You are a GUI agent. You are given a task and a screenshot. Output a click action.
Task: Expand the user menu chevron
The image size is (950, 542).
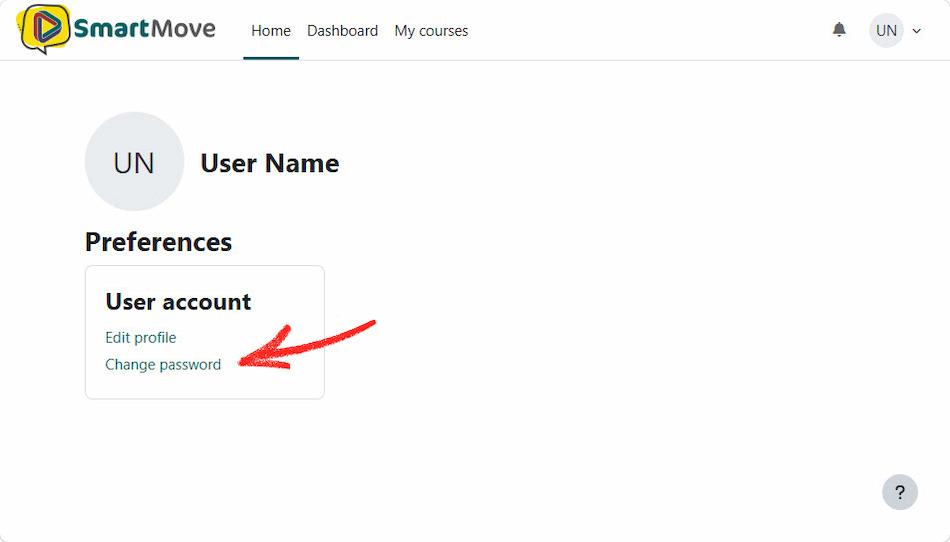917,31
